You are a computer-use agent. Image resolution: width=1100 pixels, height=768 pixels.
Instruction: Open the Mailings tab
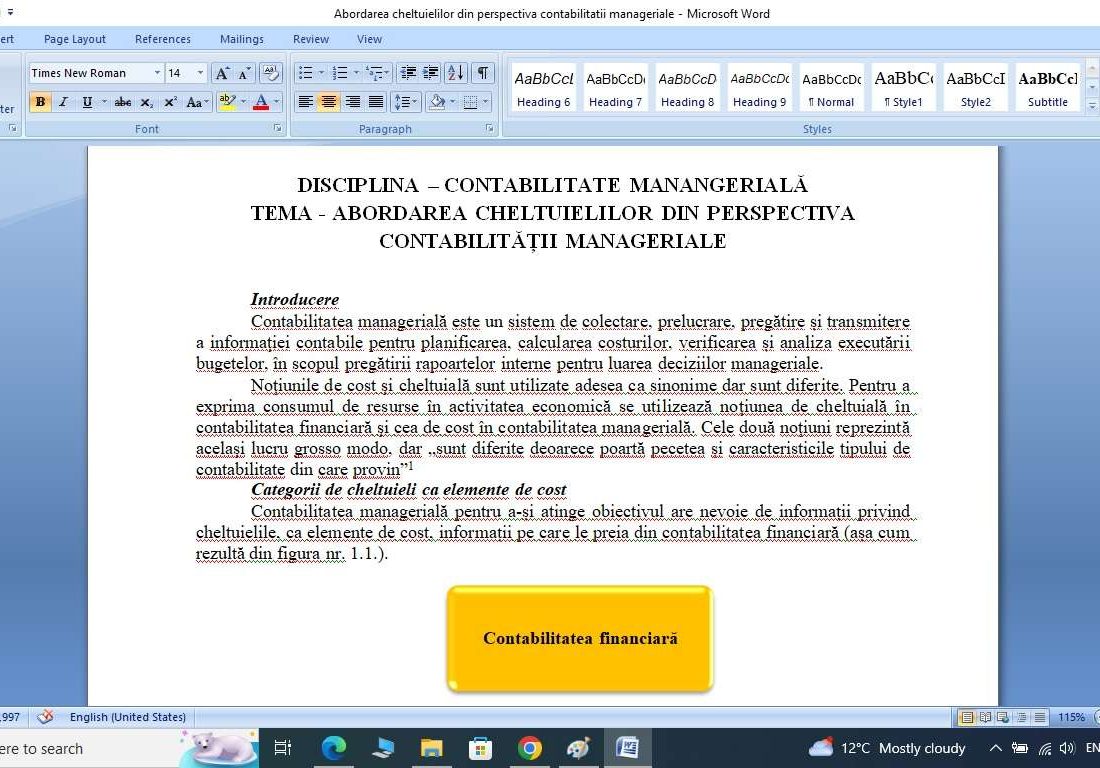pyautogui.click(x=241, y=39)
